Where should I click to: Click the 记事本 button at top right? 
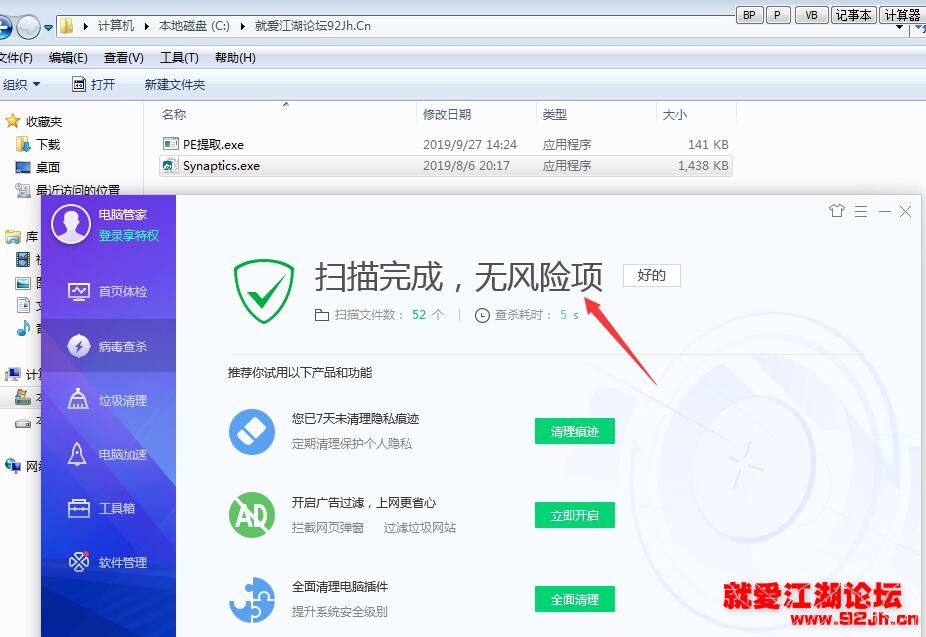point(853,15)
